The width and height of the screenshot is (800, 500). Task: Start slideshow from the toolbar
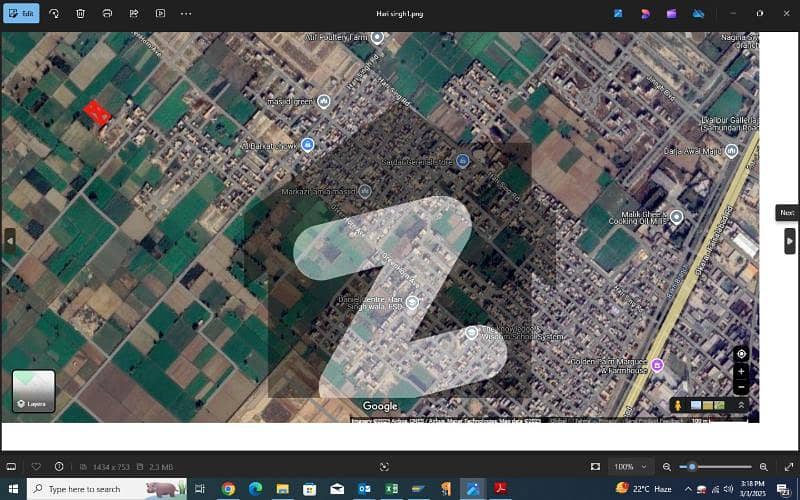pos(160,14)
